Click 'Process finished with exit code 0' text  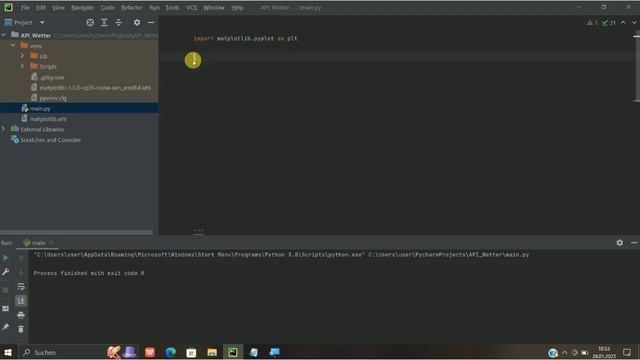tap(89, 273)
